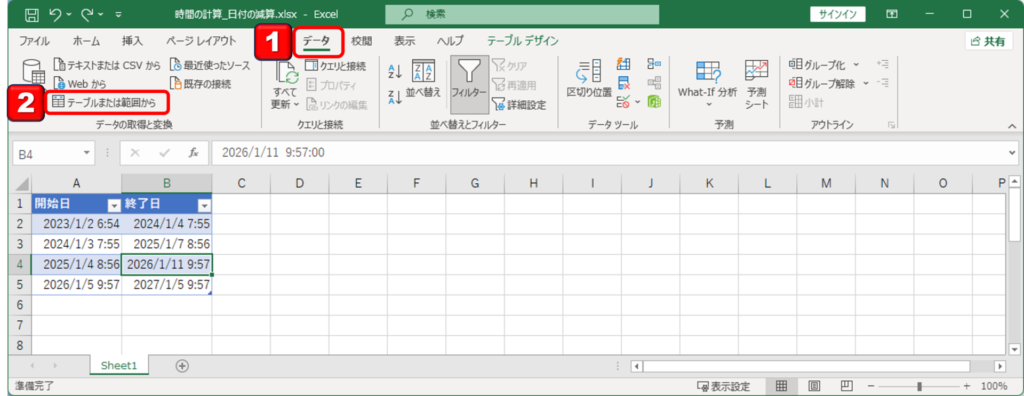Open What-If 分析 menu

[x=707, y=84]
